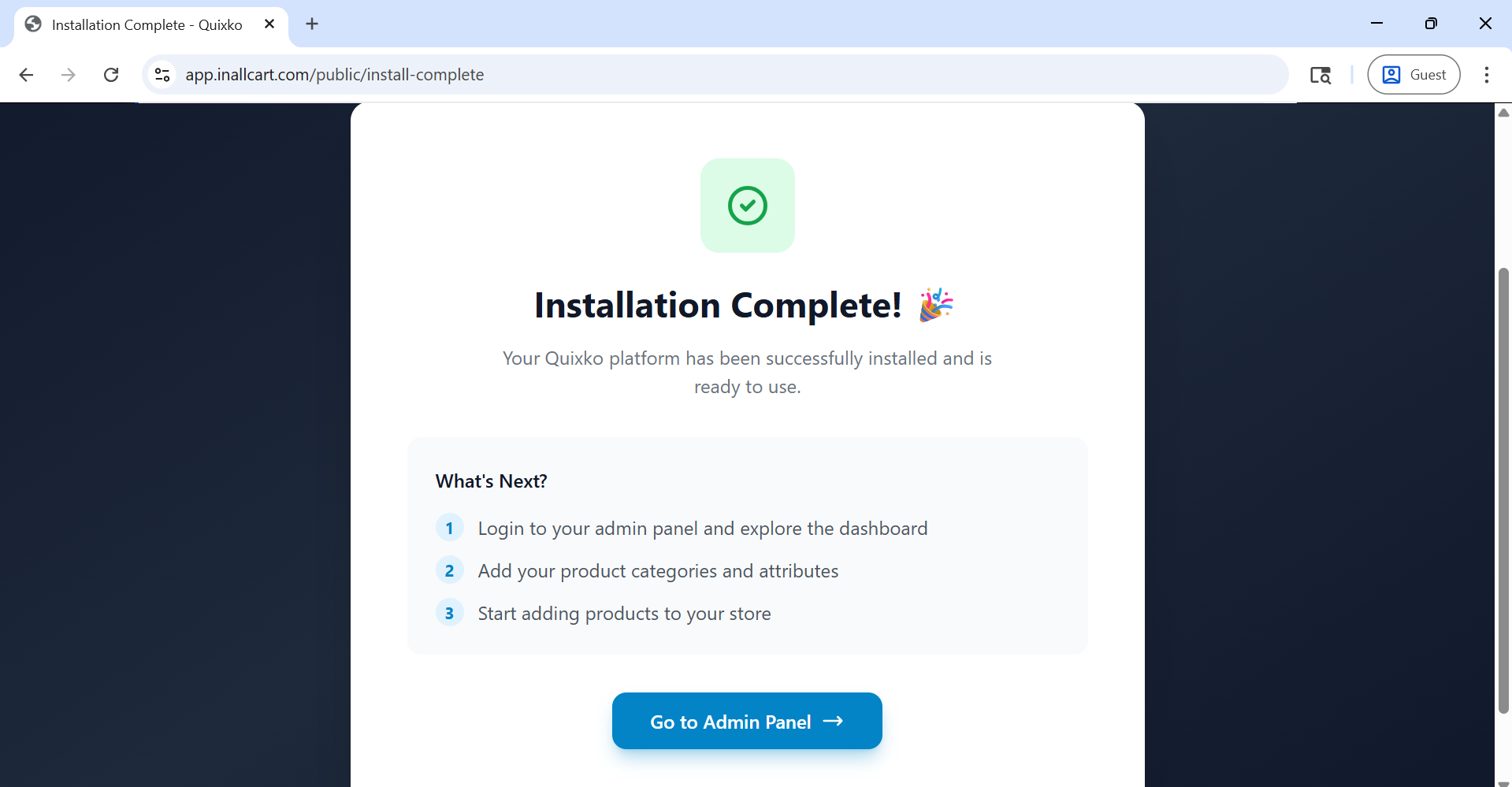Click the 'Your Quixko platform has been' paragraph

click(x=747, y=373)
